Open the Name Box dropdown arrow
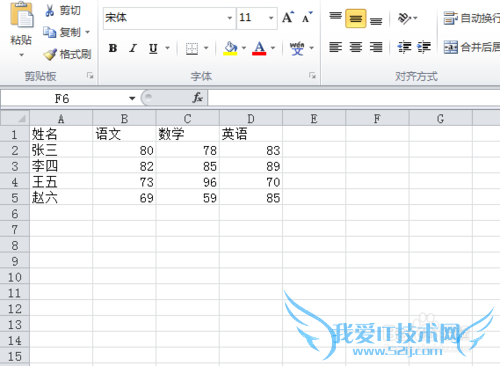The height and width of the screenshot is (366, 500). (x=132, y=99)
